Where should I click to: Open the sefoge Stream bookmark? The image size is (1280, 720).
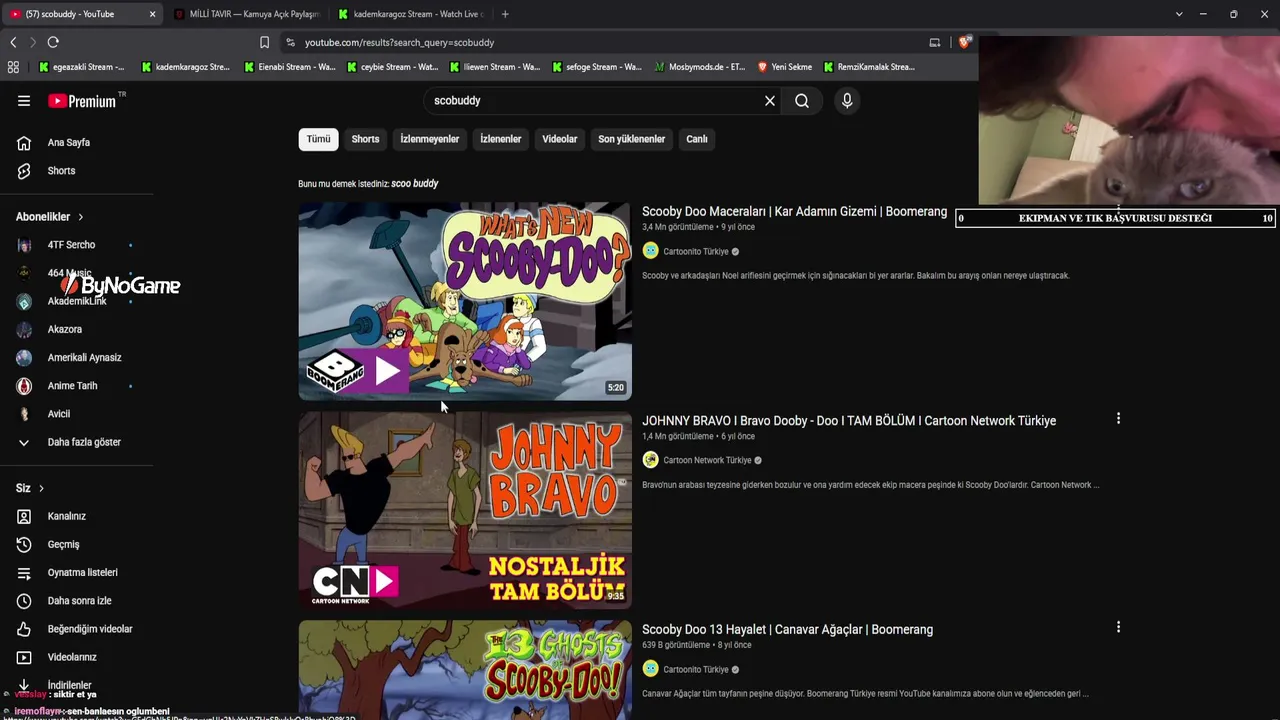pos(597,67)
